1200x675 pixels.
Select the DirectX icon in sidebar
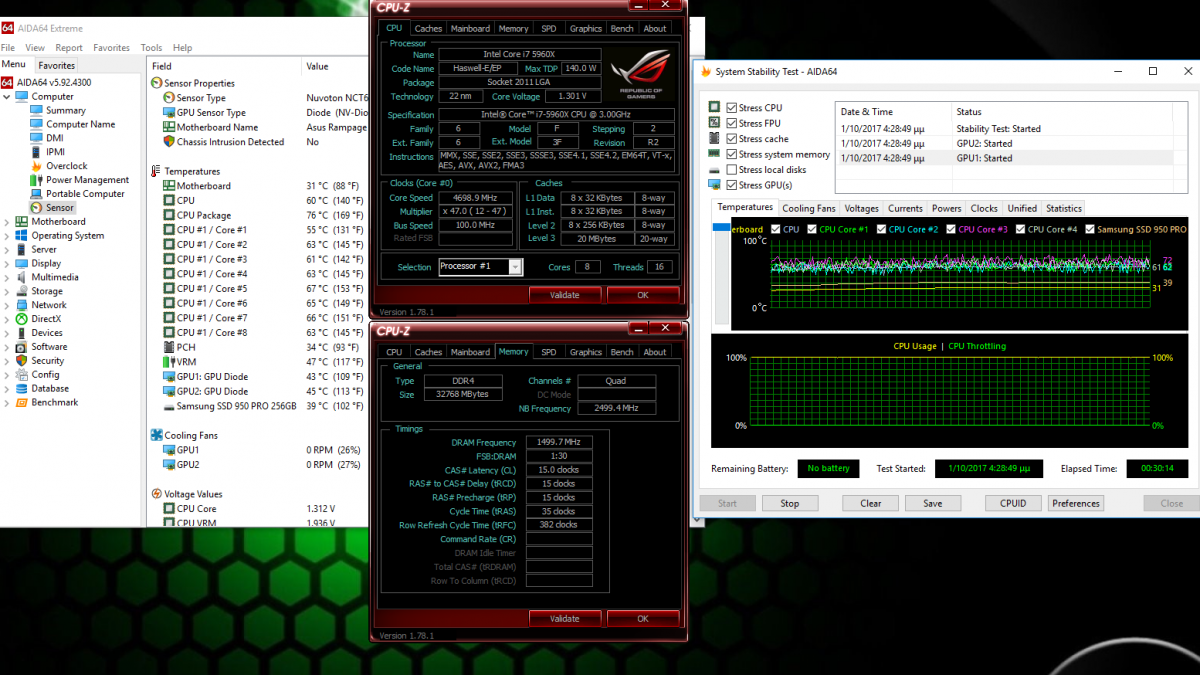(21, 319)
